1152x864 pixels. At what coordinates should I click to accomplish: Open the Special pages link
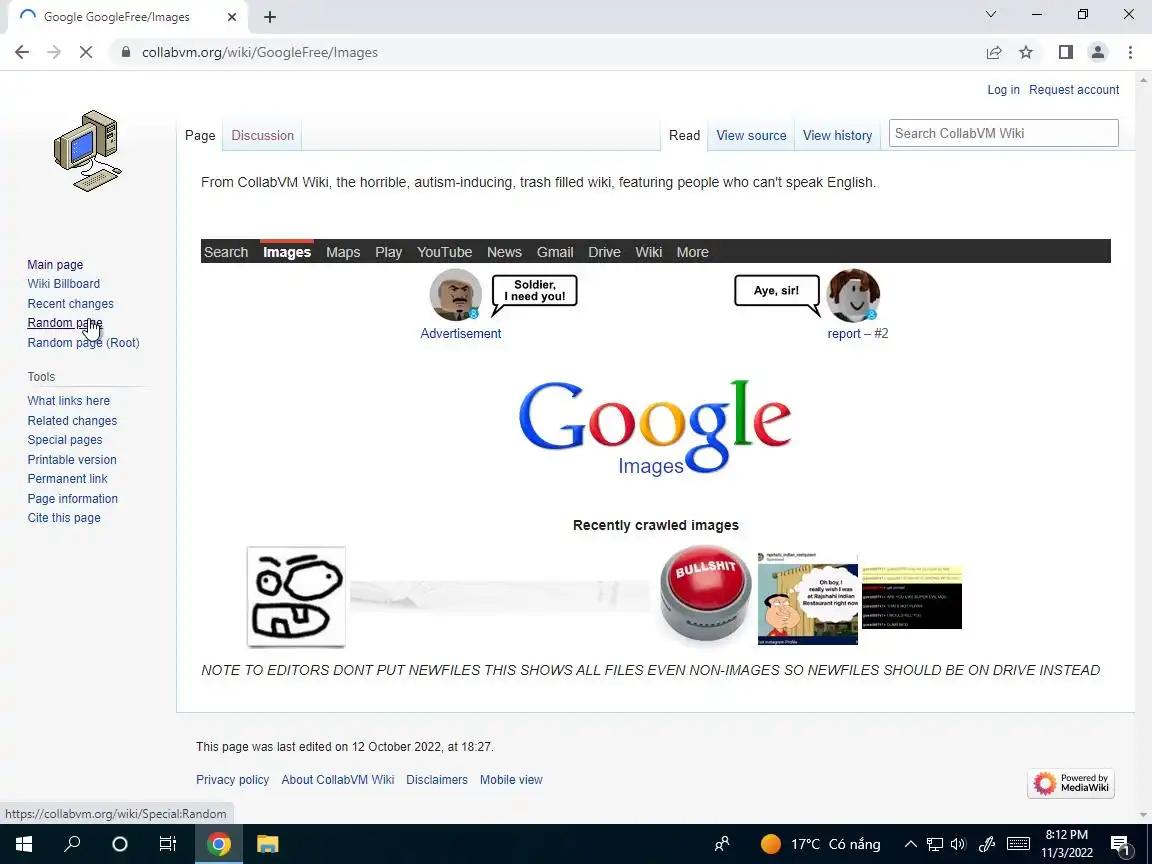(x=65, y=439)
